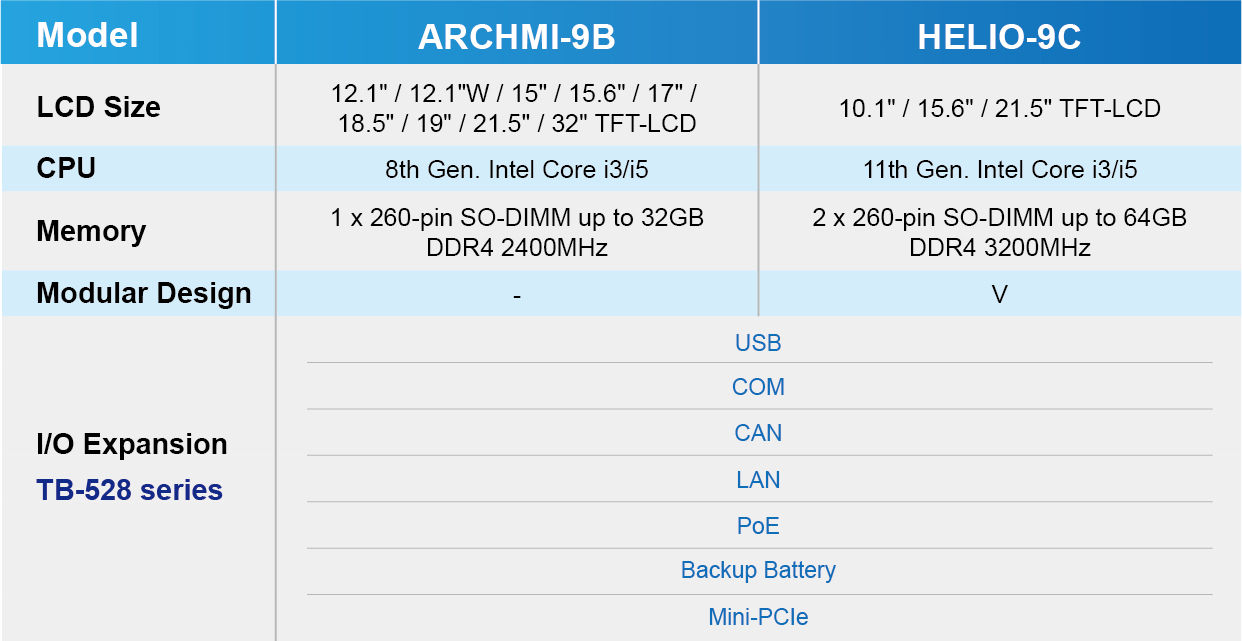Click the TB-528 series link

point(130,490)
